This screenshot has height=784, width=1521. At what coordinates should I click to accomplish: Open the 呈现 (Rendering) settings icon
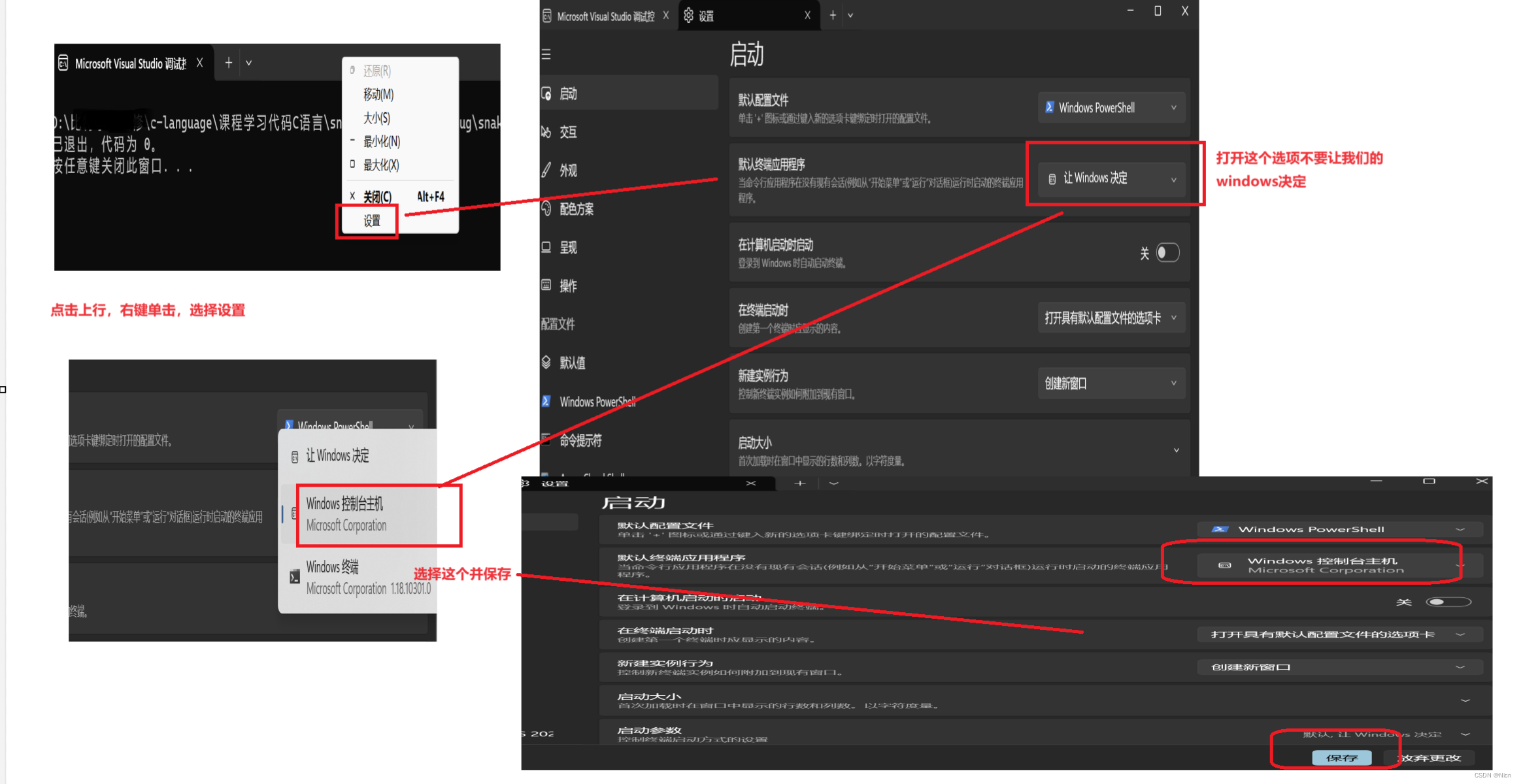(x=546, y=248)
